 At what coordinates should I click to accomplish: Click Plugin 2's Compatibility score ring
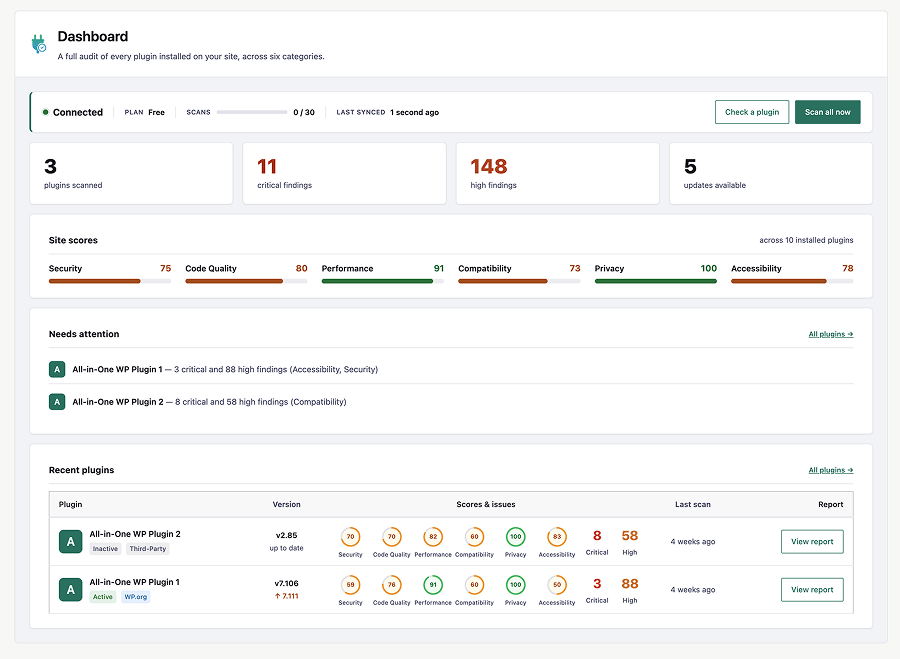click(x=474, y=537)
